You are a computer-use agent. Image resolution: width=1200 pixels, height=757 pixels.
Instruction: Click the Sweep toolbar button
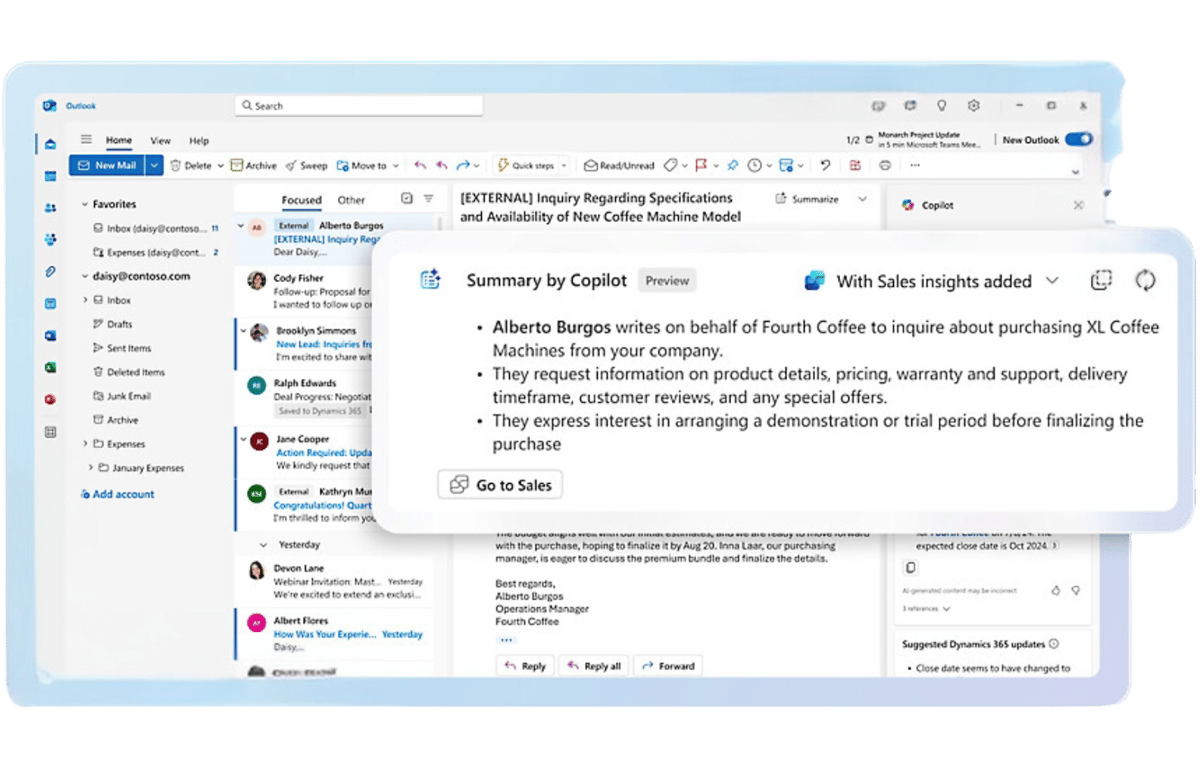click(306, 166)
